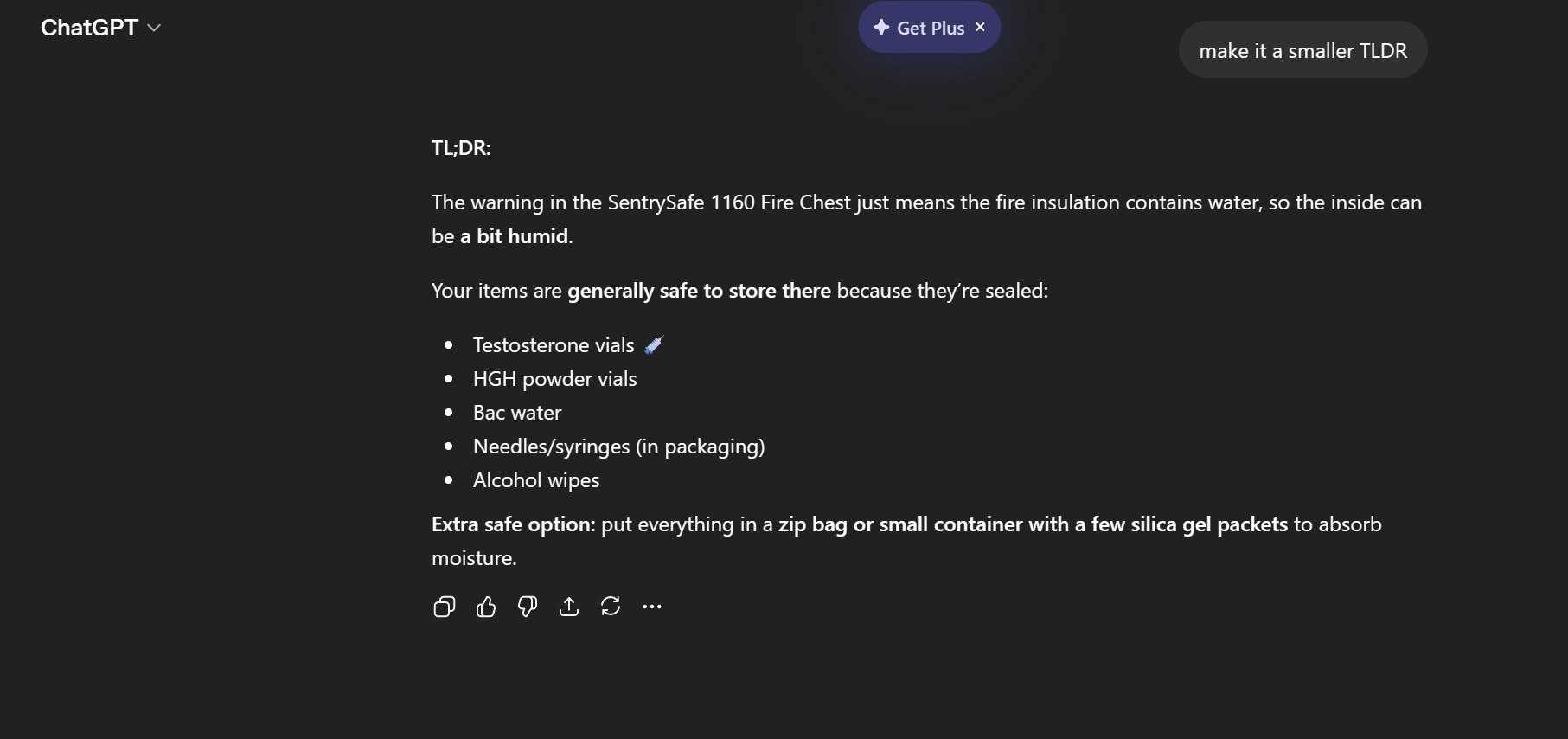Click the share response icon

[x=569, y=607]
